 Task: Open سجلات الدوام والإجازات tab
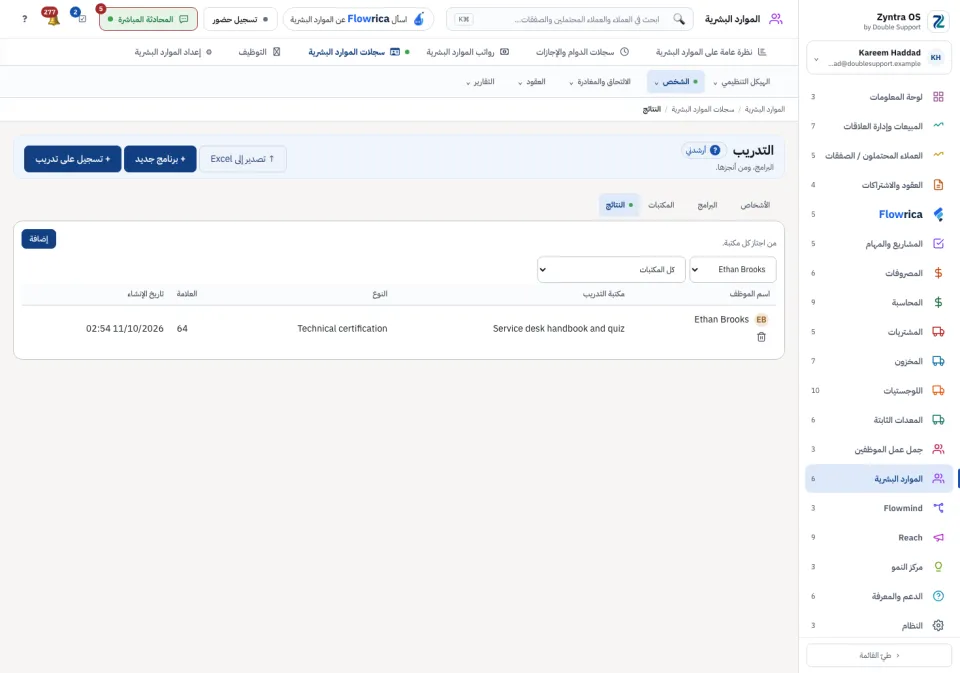click(582, 52)
